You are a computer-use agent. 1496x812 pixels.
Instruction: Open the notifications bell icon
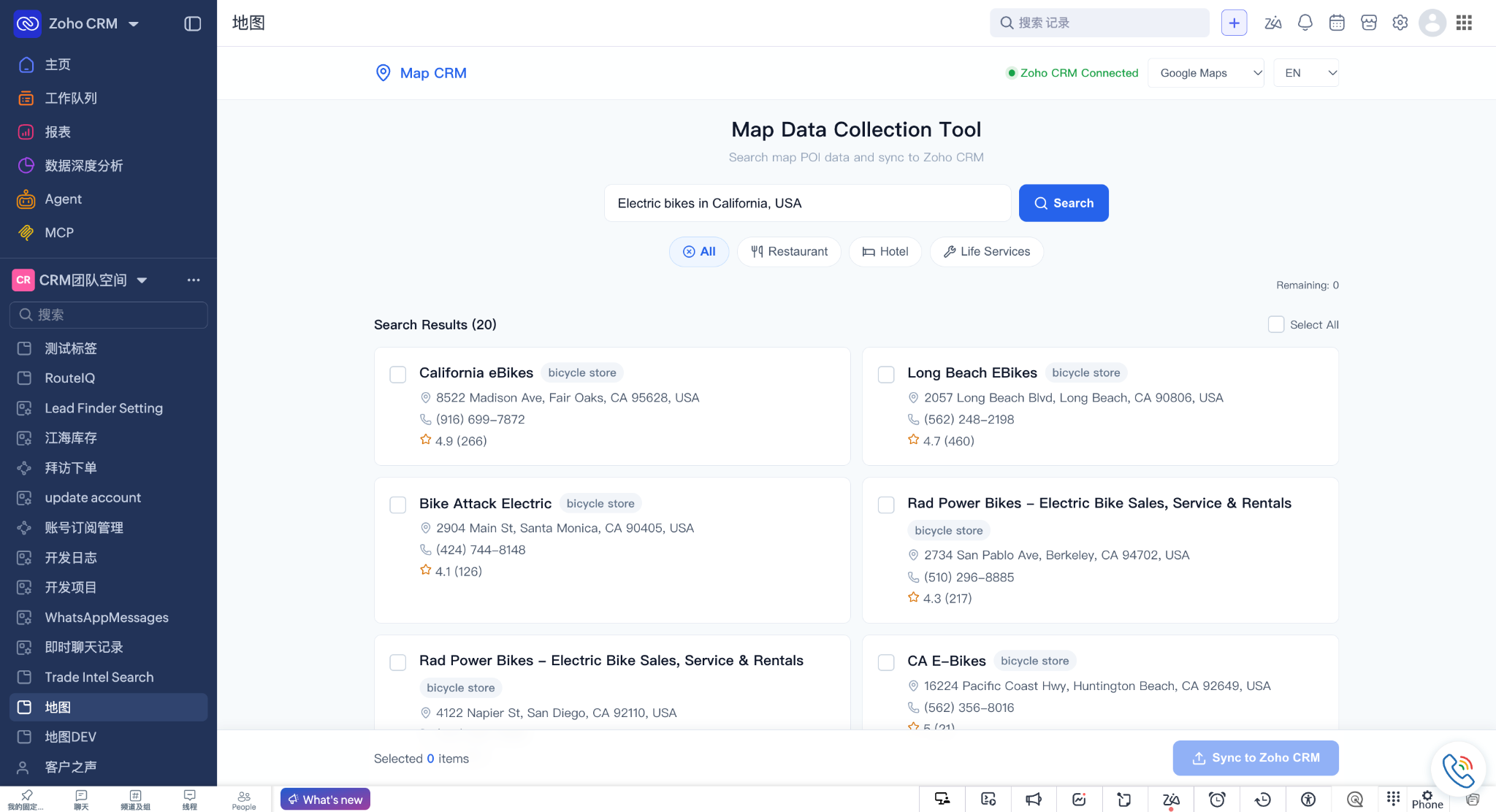[1305, 23]
